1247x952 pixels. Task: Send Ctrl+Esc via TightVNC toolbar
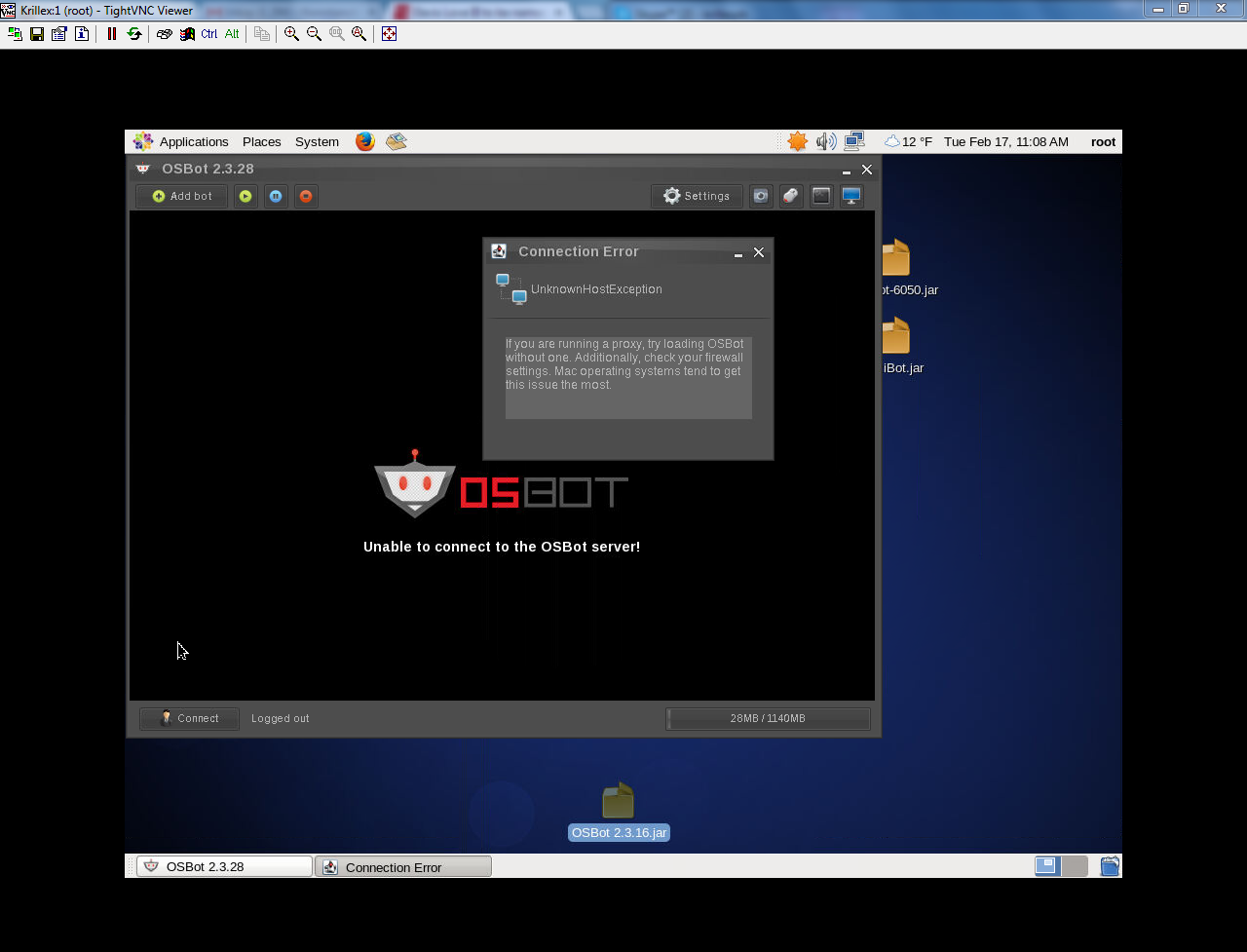pyautogui.click(x=187, y=33)
